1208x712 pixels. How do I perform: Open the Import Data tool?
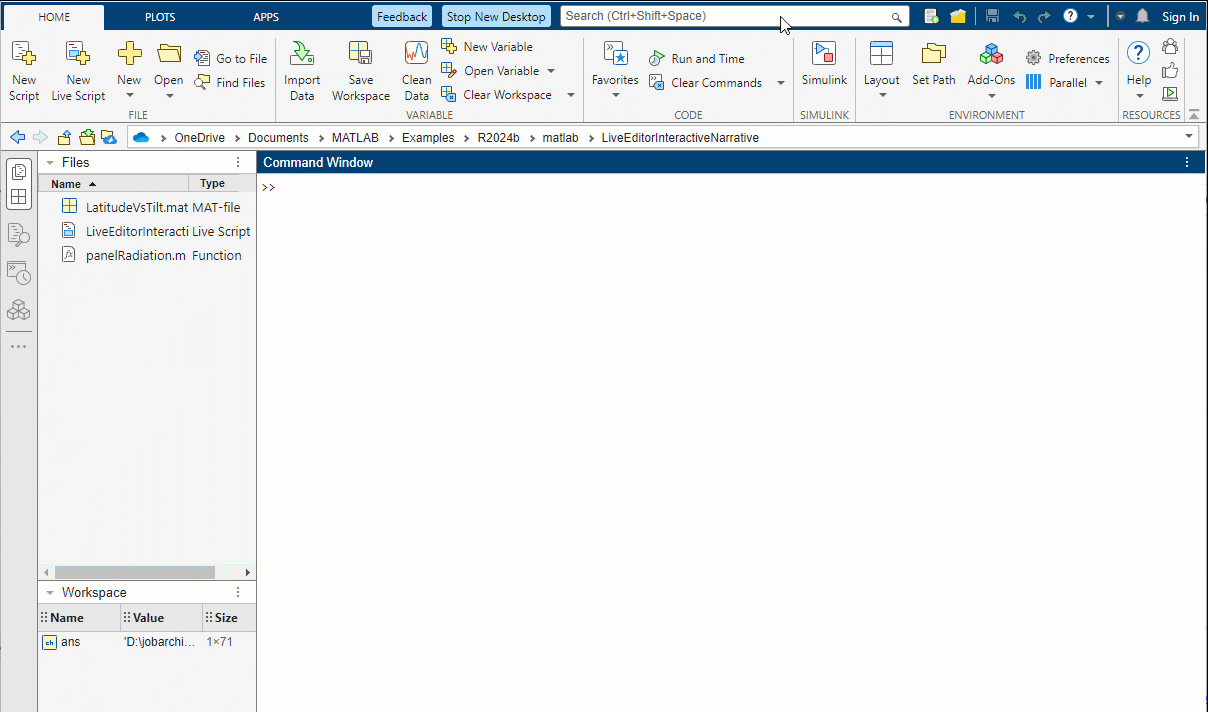point(302,70)
